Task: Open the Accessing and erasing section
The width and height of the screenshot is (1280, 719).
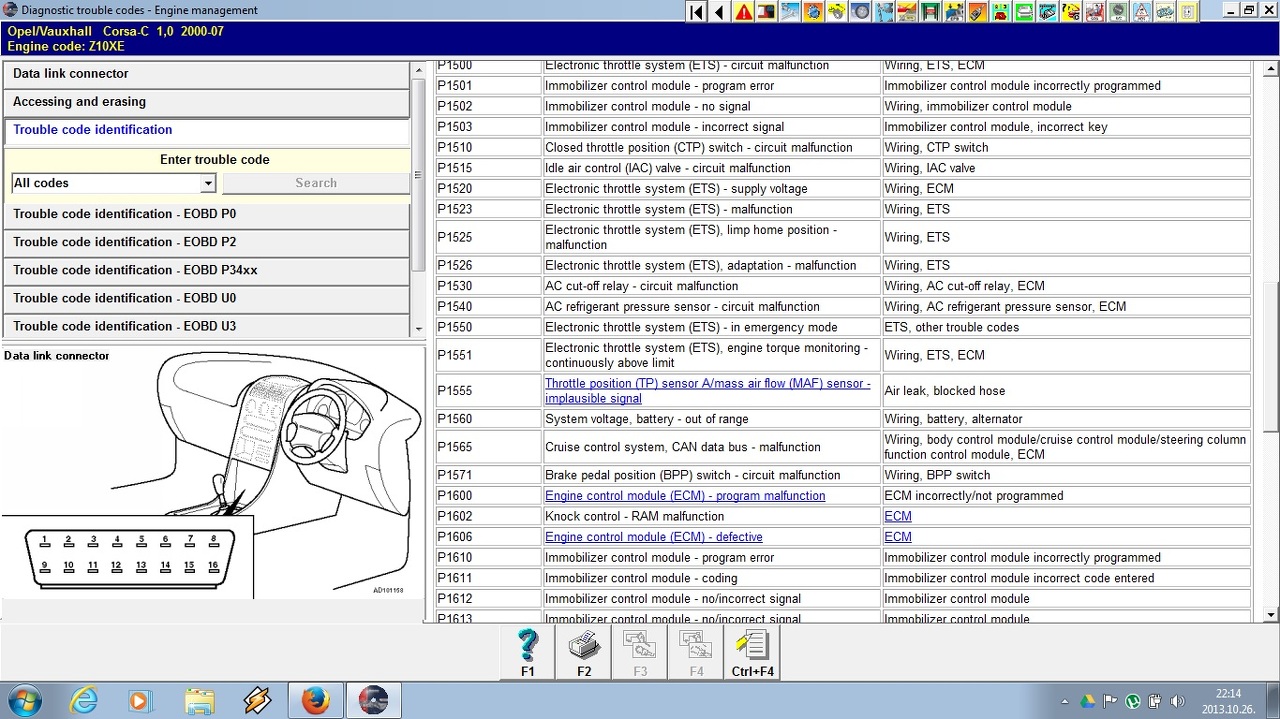Action: [x=206, y=102]
